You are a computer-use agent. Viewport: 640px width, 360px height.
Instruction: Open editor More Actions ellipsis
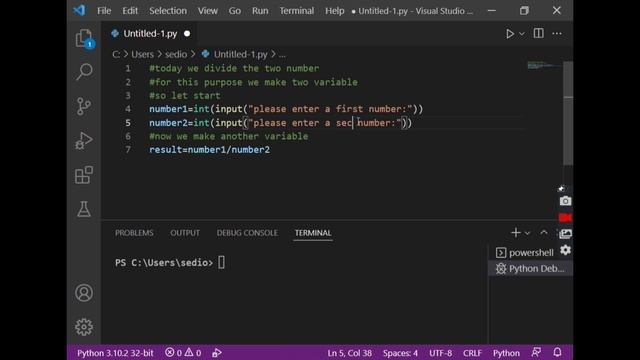click(557, 33)
